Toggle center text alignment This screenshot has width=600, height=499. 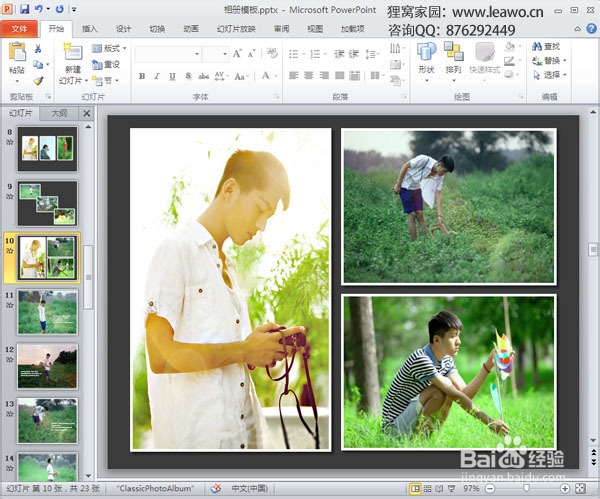[309, 75]
